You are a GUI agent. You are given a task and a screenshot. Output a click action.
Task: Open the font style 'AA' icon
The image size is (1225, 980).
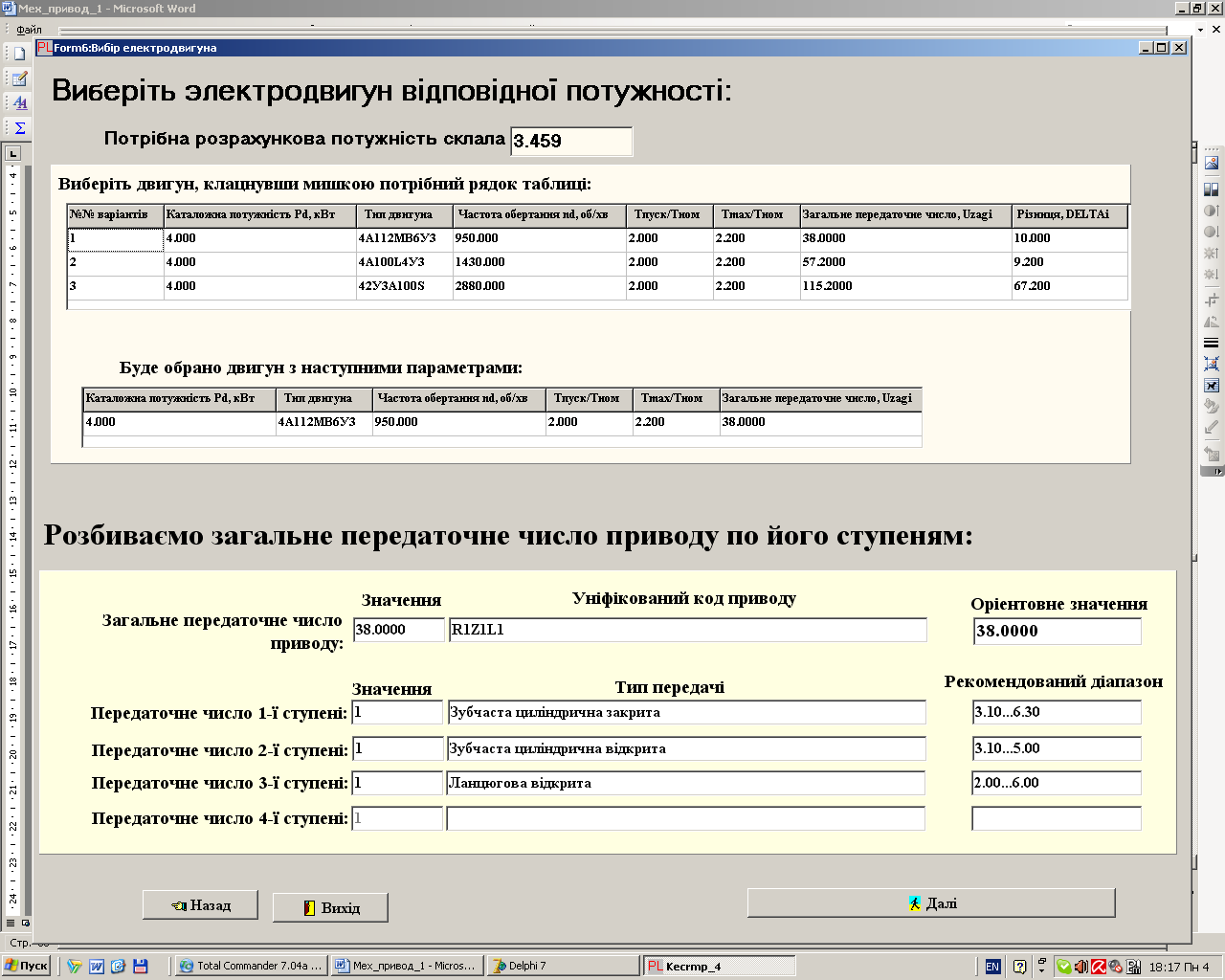19,102
